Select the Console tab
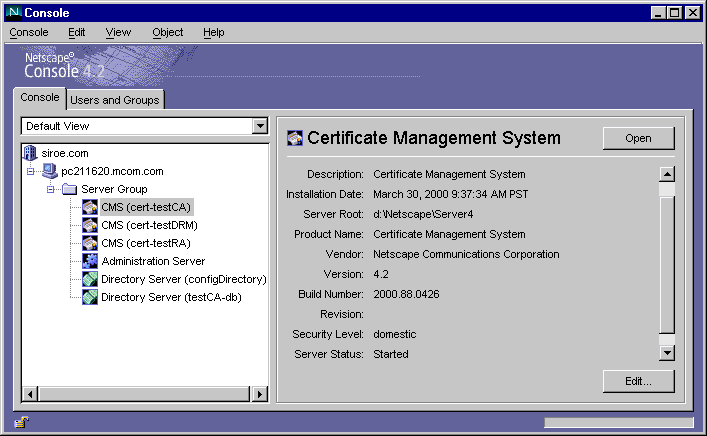 pos(40,97)
